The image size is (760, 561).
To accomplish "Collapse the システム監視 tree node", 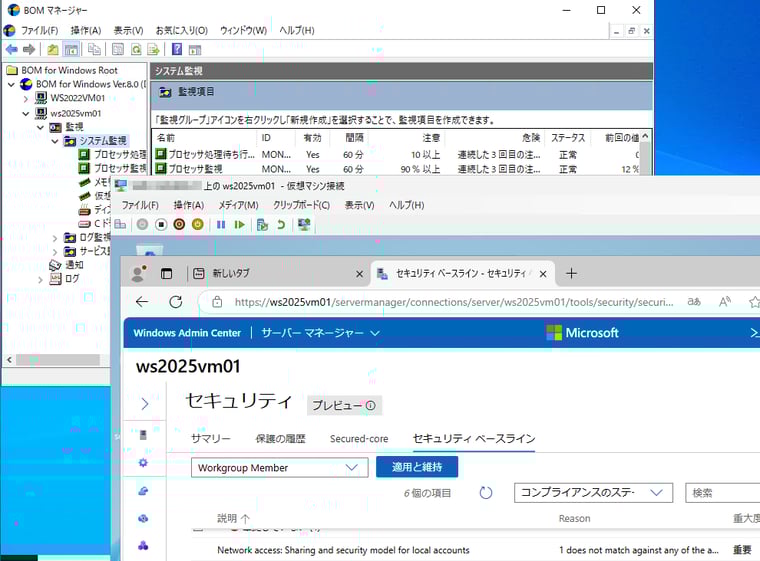I will coord(55,141).
